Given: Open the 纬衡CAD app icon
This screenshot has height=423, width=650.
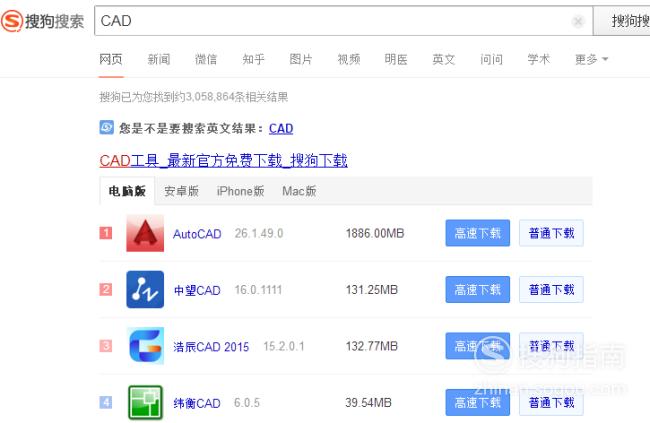Looking at the screenshot, I should click(145, 402).
